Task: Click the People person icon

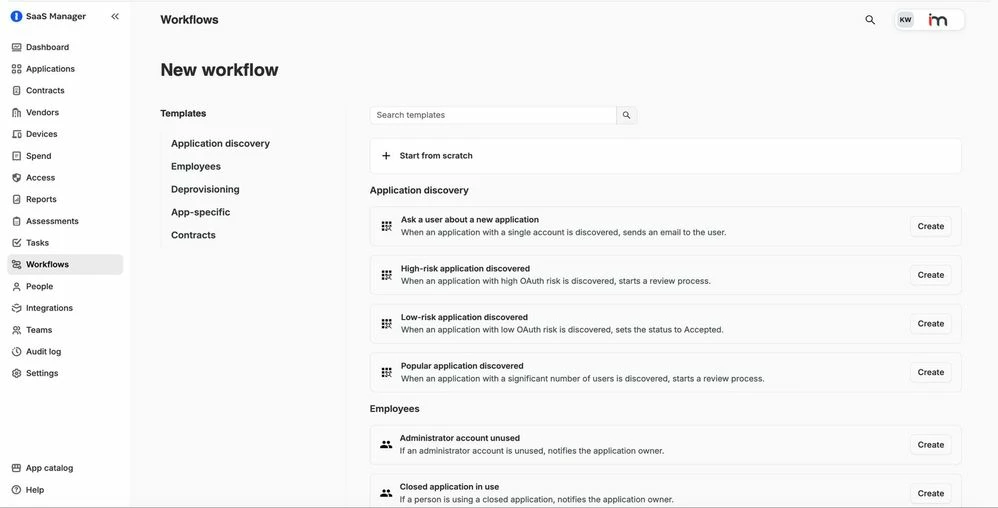Action: point(17,286)
